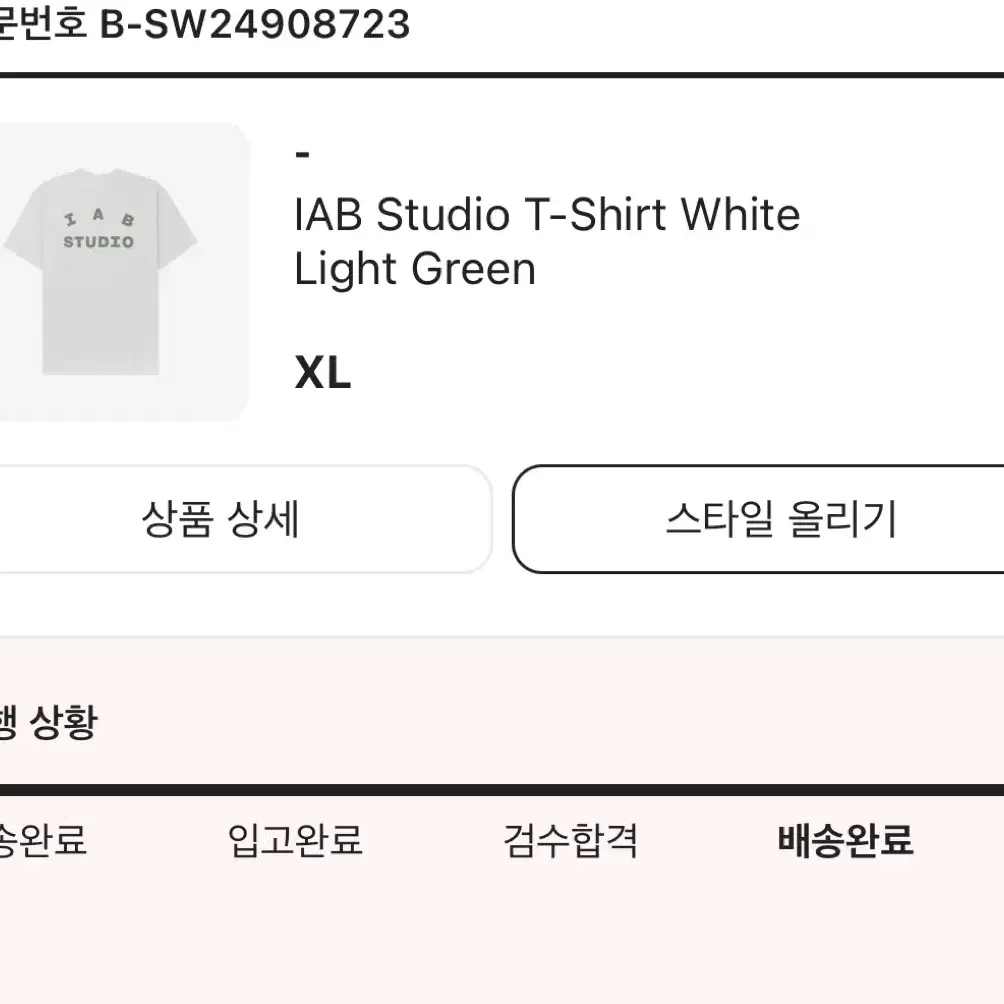Click the 진행 상황 section heading
Image resolution: width=1004 pixels, height=1004 pixels.
pos(48,723)
